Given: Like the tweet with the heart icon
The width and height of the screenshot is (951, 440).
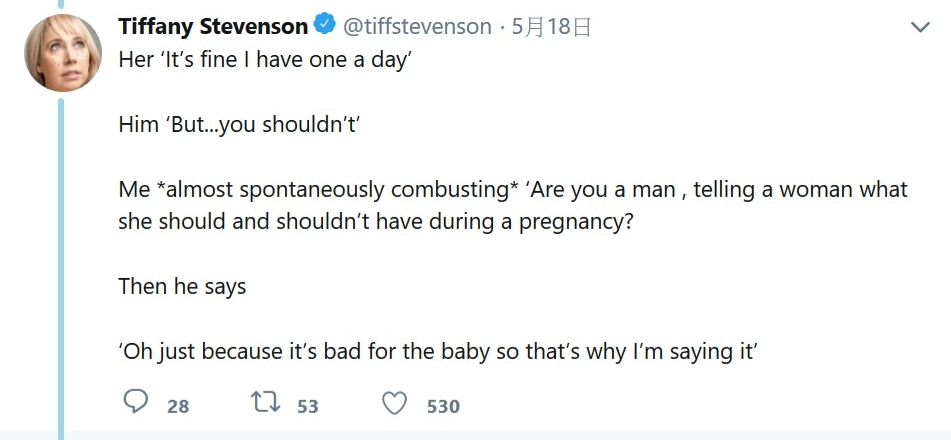Looking at the screenshot, I should [x=396, y=403].
